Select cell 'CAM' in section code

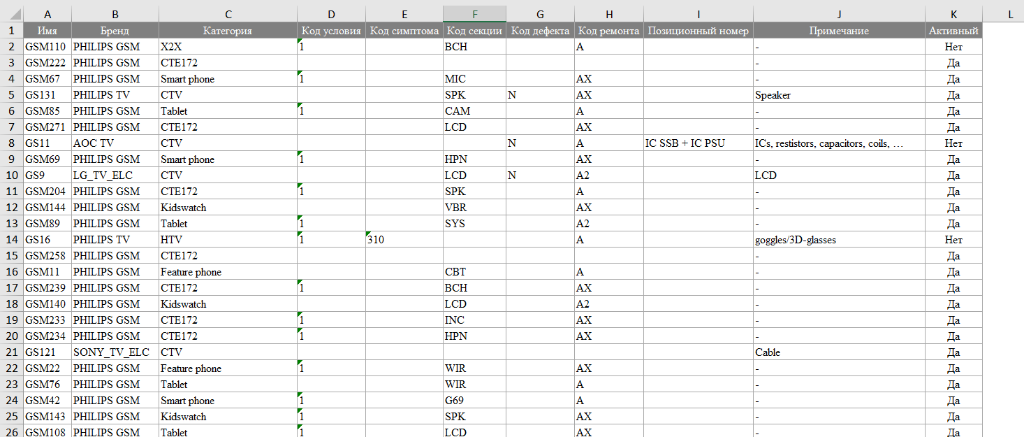coord(475,111)
